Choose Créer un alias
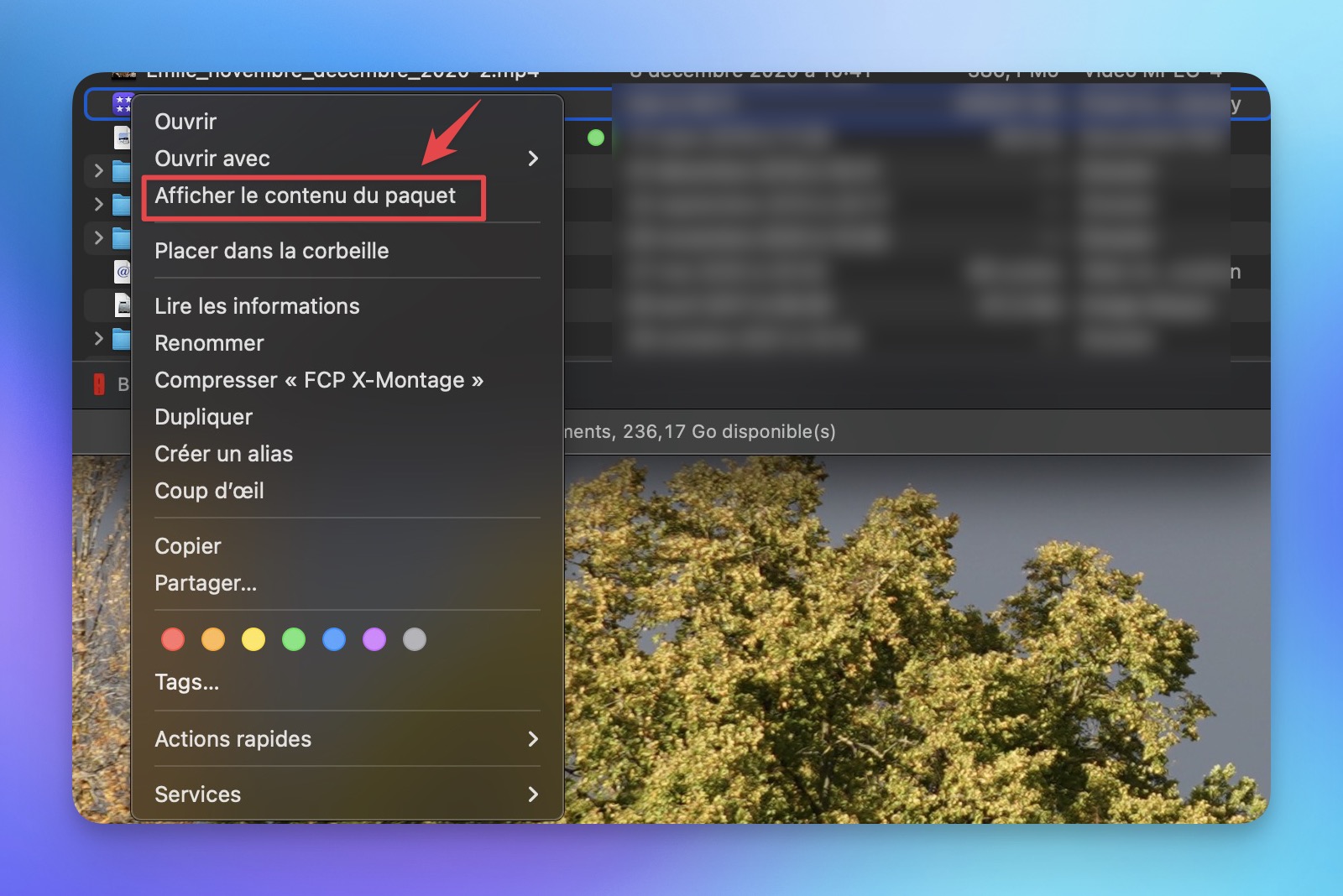The width and height of the screenshot is (1343, 896). (347, 454)
